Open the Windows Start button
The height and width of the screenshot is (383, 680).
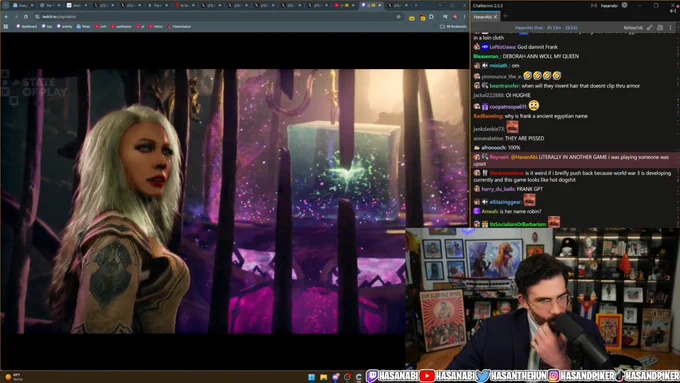(311, 377)
